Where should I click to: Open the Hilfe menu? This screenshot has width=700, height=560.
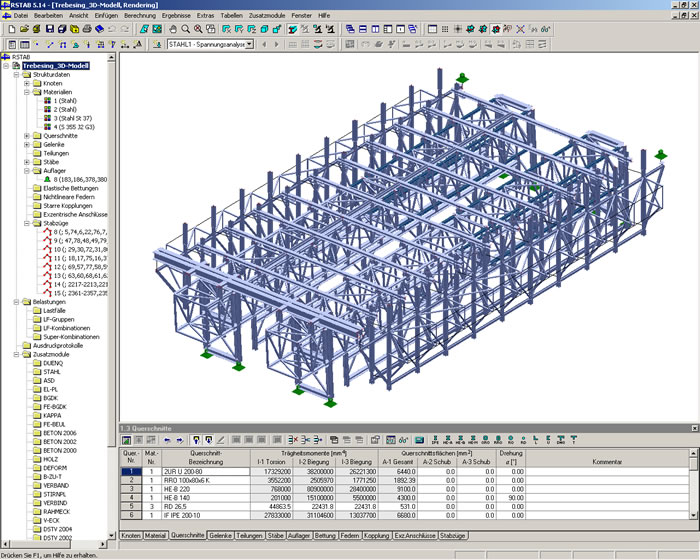point(324,16)
